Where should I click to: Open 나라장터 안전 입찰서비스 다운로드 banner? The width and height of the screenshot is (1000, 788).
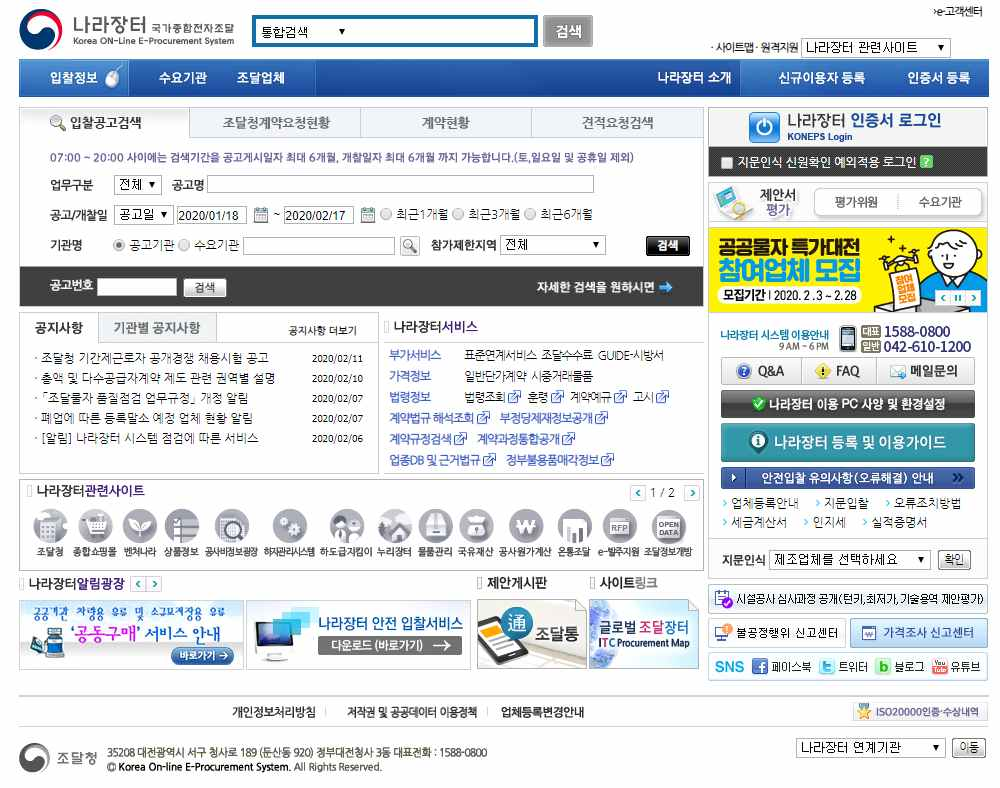pos(358,634)
